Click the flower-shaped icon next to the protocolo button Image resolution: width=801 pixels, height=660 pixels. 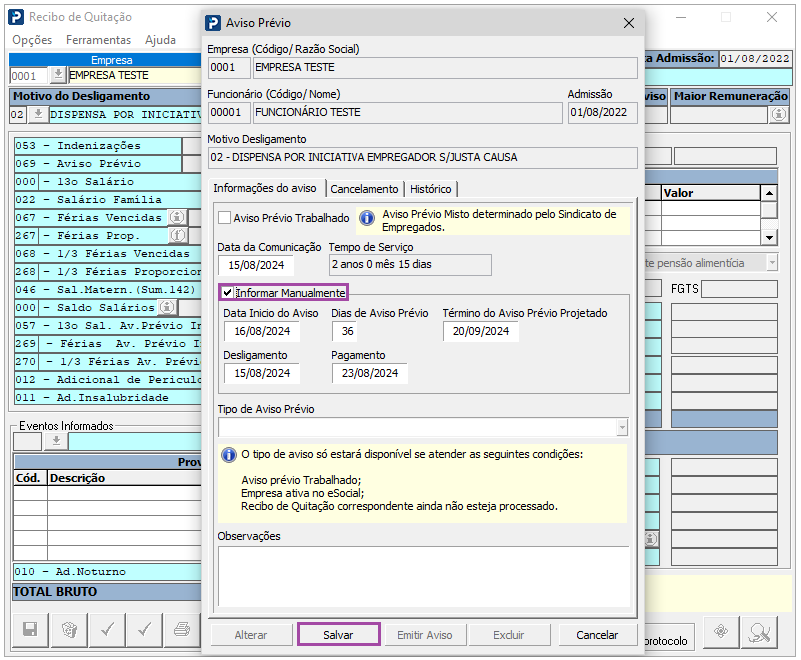(721, 631)
